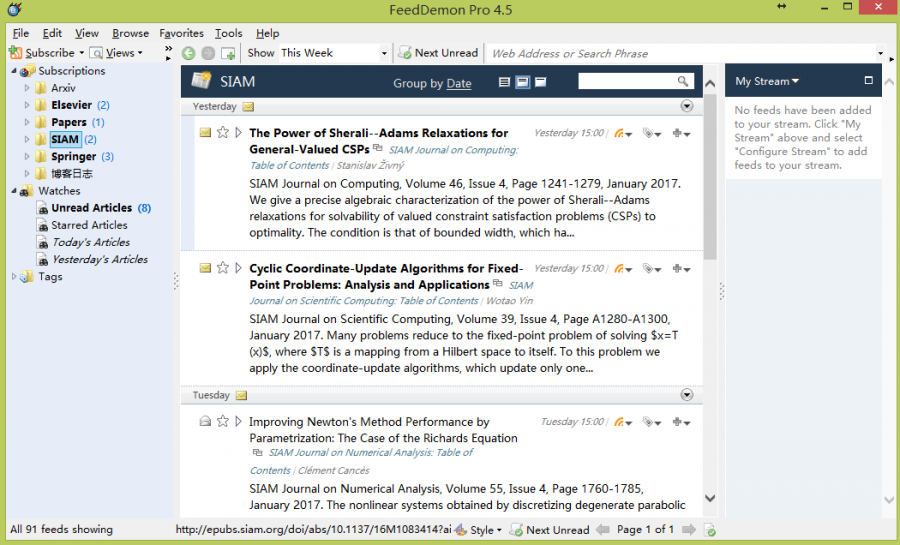Switch to full-article view icon in the SIAM header
900x545 pixels.
pos(541,82)
